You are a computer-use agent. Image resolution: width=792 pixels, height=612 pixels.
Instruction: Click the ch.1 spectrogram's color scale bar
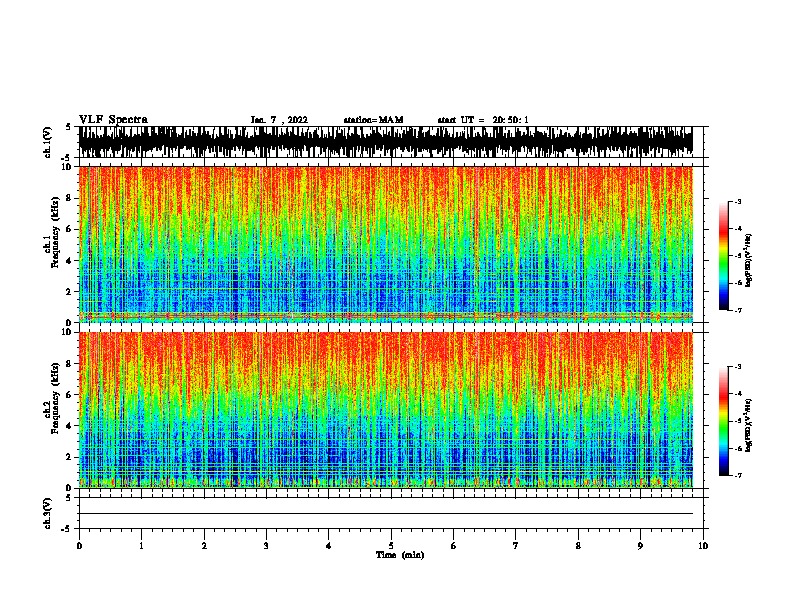point(723,256)
